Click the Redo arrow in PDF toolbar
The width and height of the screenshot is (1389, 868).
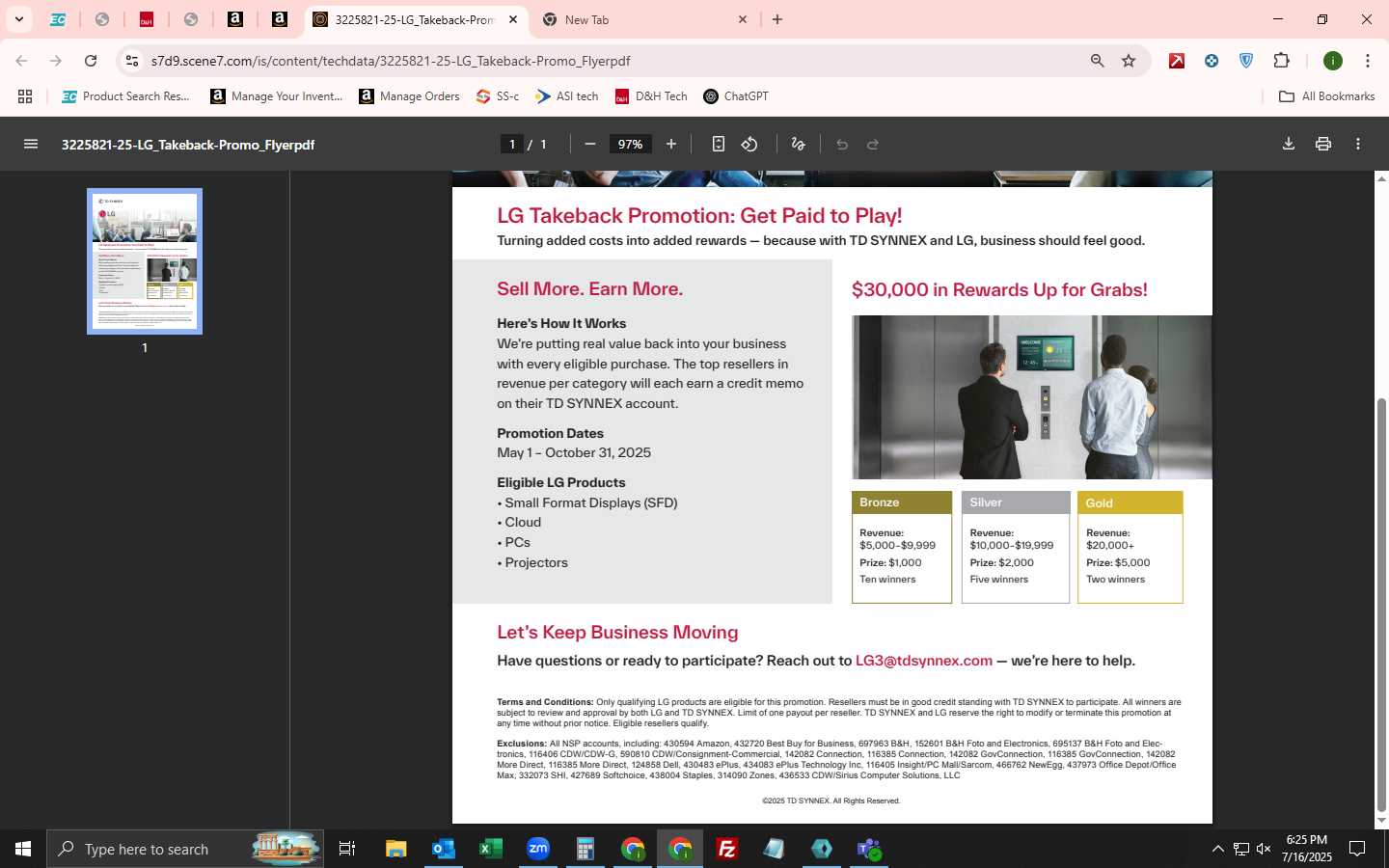[873, 144]
